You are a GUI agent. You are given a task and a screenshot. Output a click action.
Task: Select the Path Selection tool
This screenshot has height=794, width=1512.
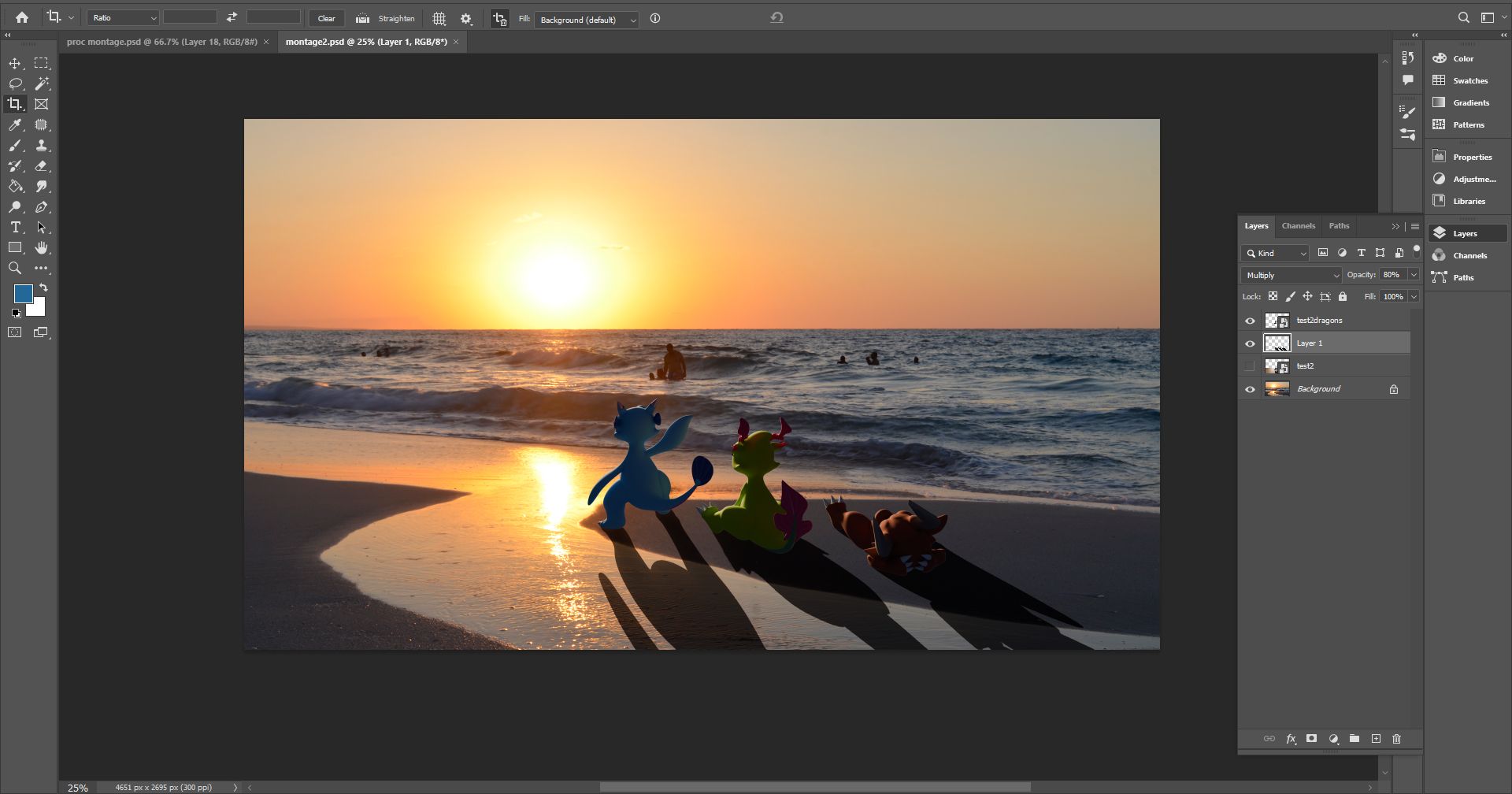(x=41, y=228)
